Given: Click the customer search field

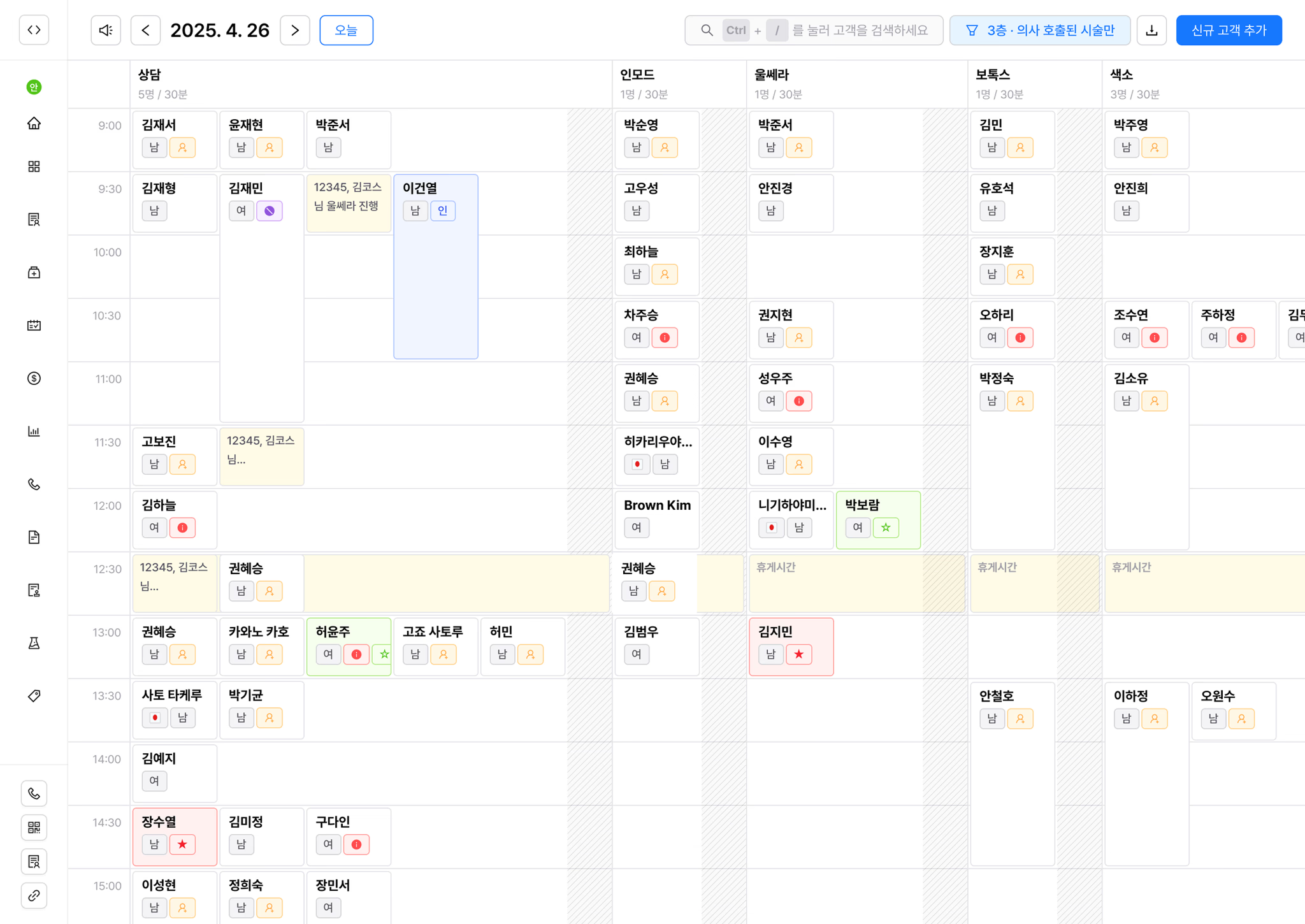Looking at the screenshot, I should pos(814,30).
